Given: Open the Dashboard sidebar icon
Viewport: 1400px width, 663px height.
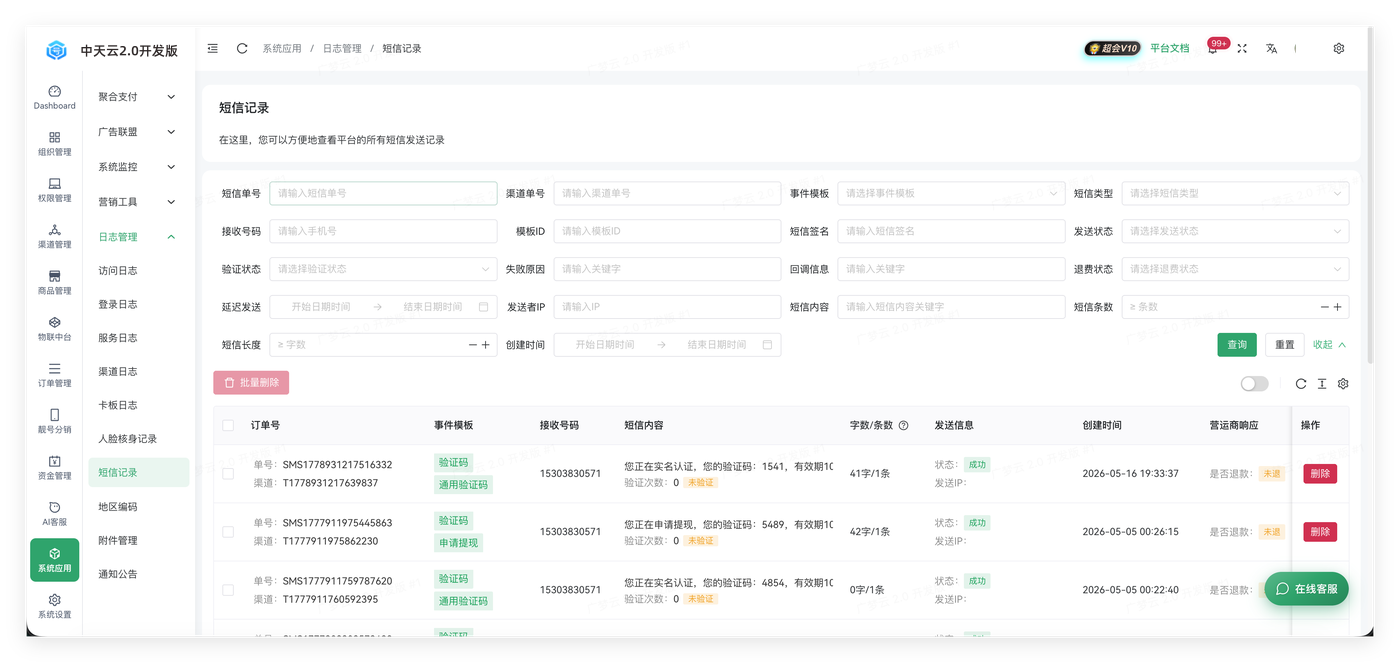Looking at the screenshot, I should pos(54,97).
